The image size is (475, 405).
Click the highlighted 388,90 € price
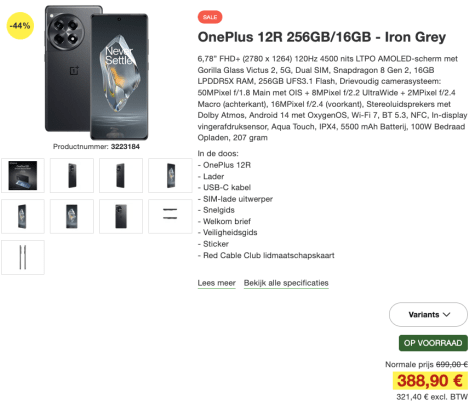pos(430,380)
